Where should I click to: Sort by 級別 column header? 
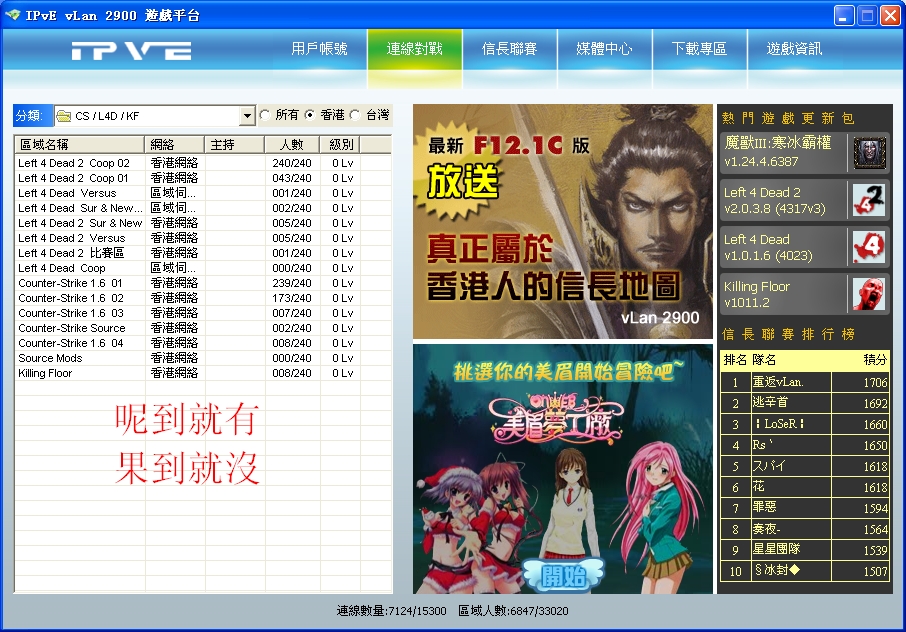tap(341, 144)
